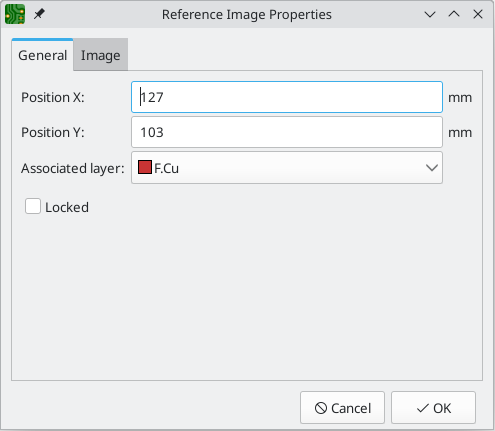Toggle the pin window icon

[x=39, y=14]
